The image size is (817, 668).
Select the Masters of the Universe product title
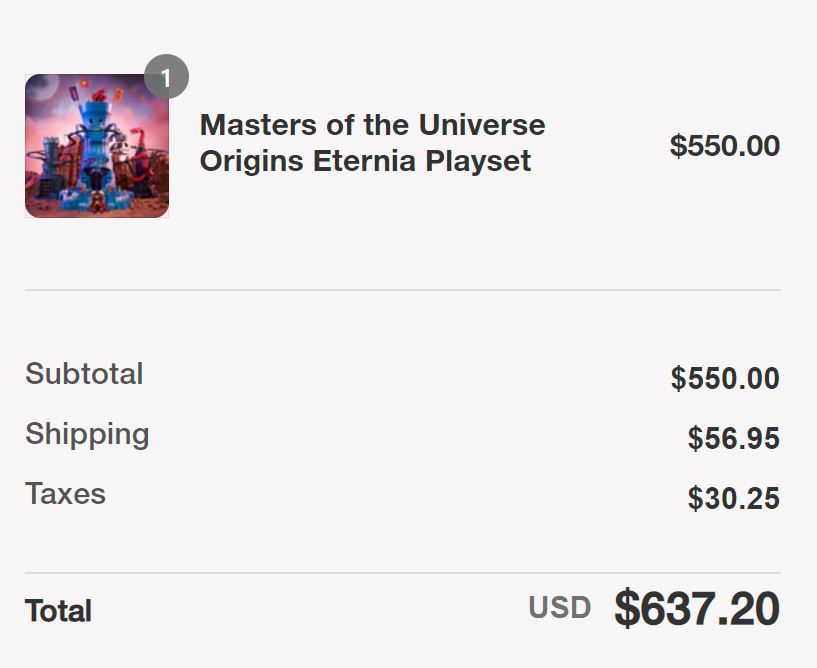tap(373, 142)
